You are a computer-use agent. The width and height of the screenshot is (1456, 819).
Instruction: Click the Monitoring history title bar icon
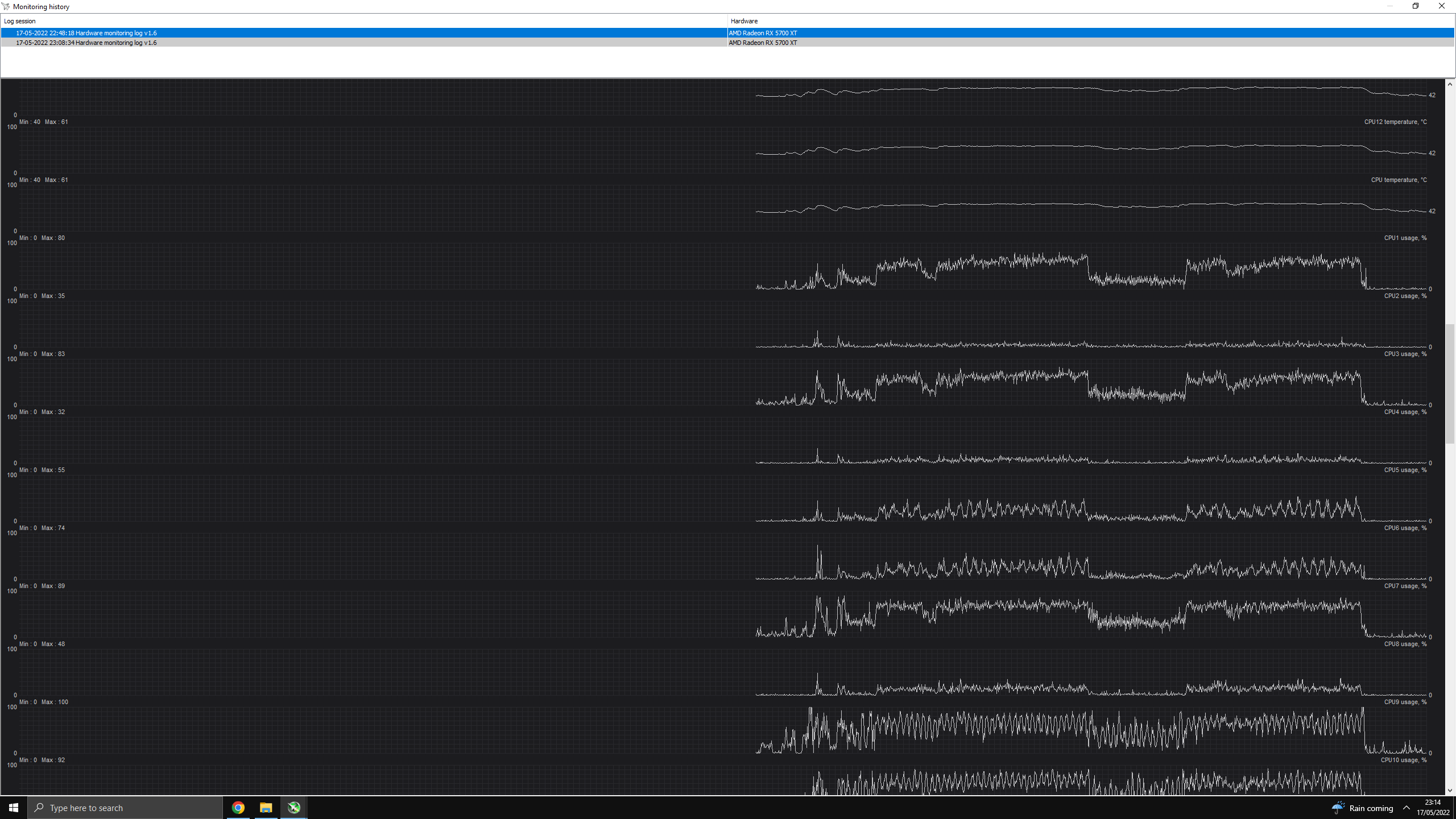(x=6, y=6)
